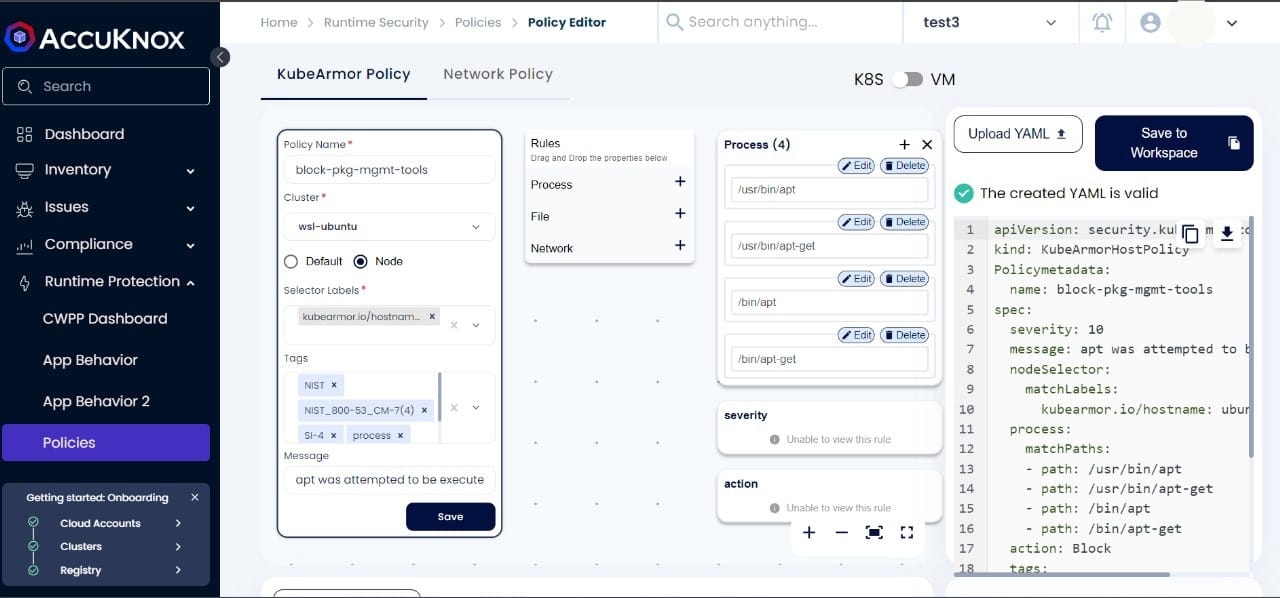1280x598 pixels.
Task: Fit the canvas view to screen
Action: coord(874,533)
